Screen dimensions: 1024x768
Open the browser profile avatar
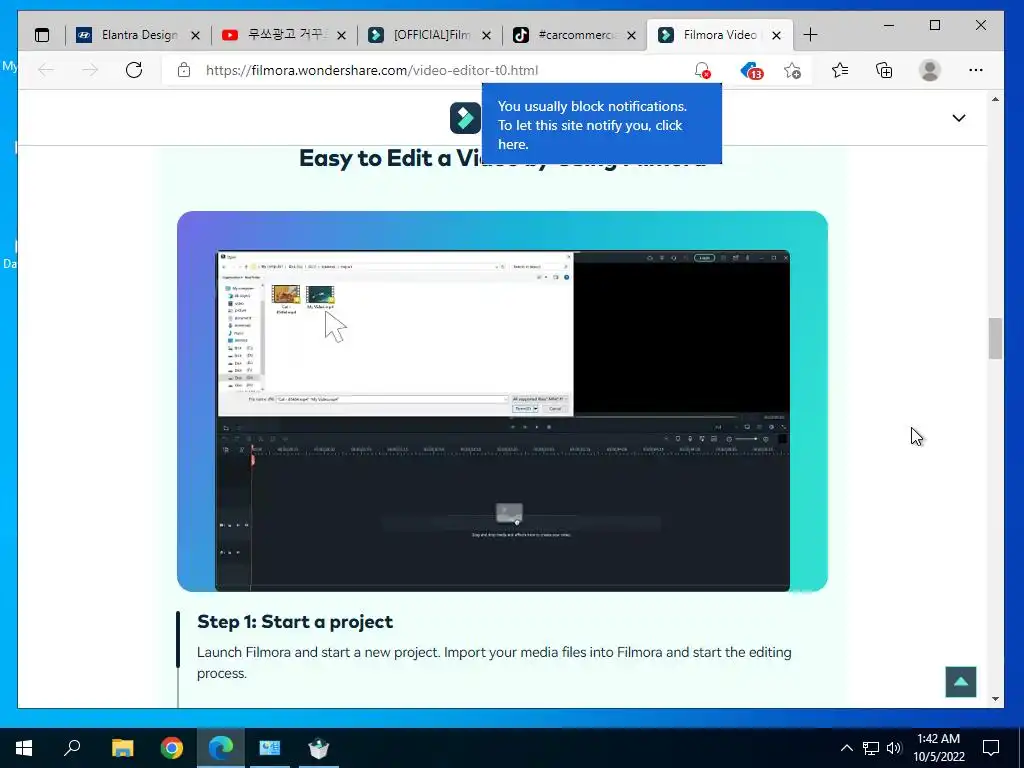point(929,70)
